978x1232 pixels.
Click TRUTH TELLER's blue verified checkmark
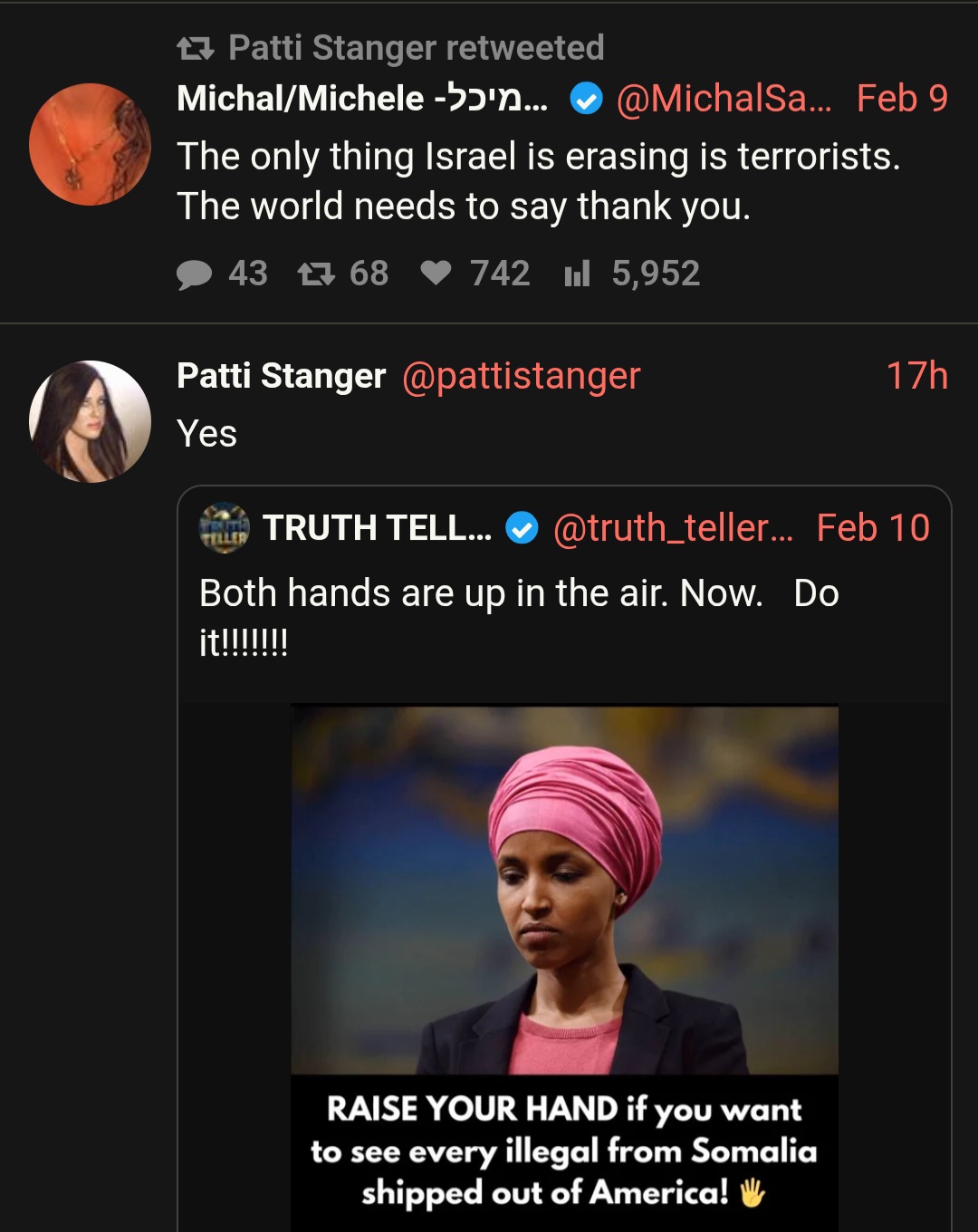pyautogui.click(x=522, y=528)
